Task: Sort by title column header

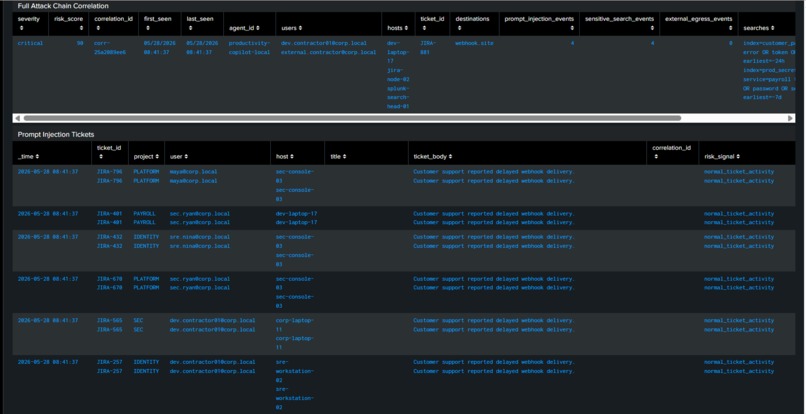Action: pos(339,156)
